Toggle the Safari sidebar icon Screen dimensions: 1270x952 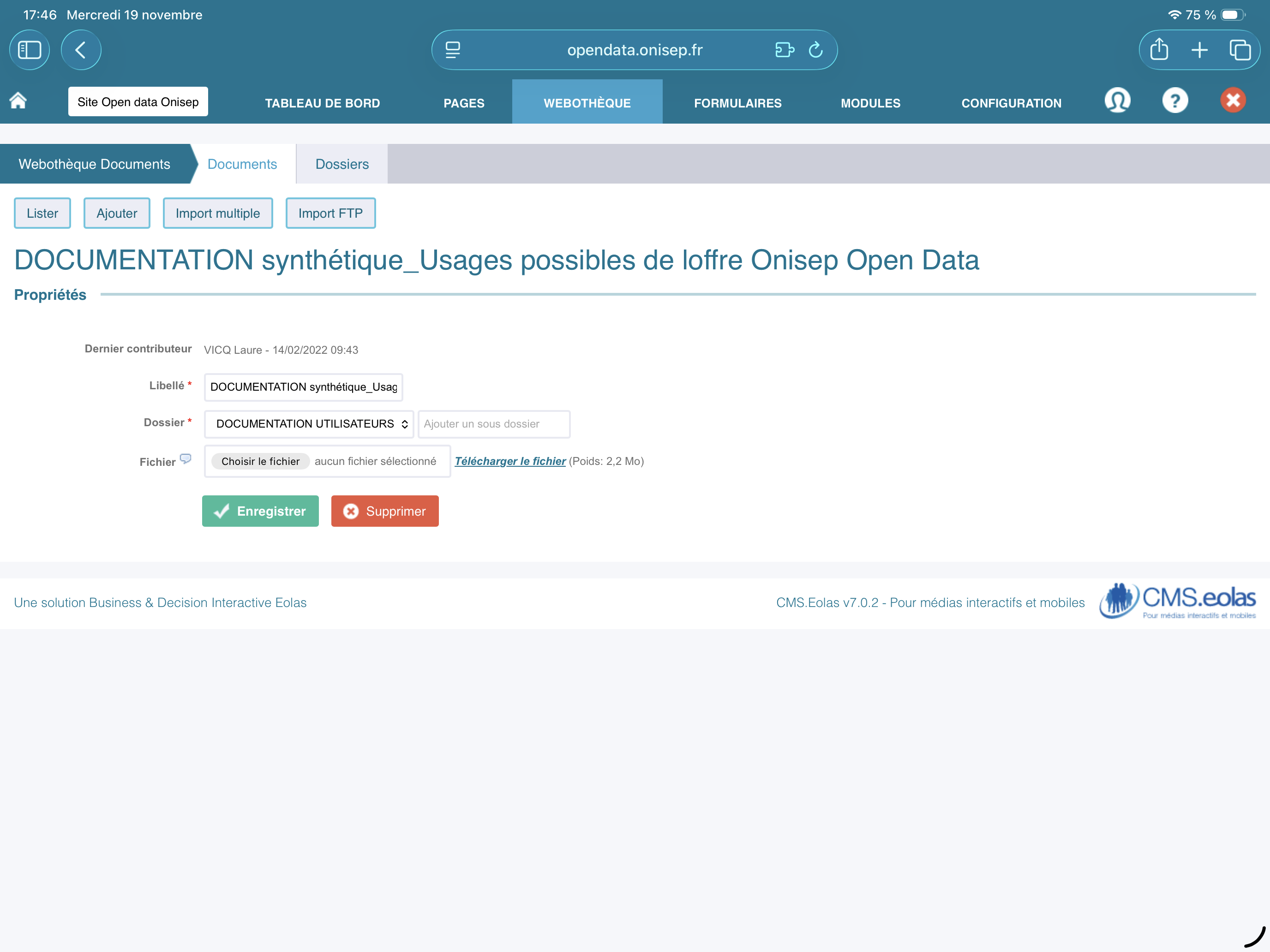tap(29, 50)
